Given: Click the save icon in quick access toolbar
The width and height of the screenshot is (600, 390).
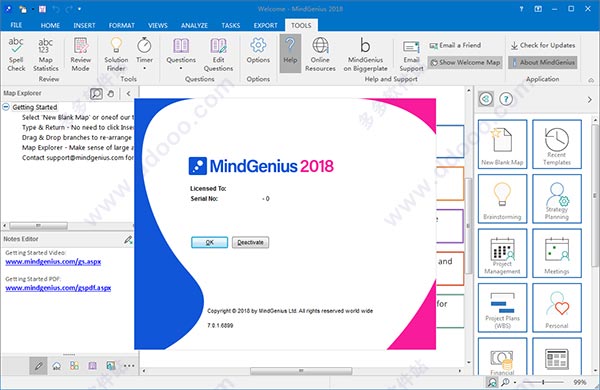Looking at the screenshot, I should [42, 9].
